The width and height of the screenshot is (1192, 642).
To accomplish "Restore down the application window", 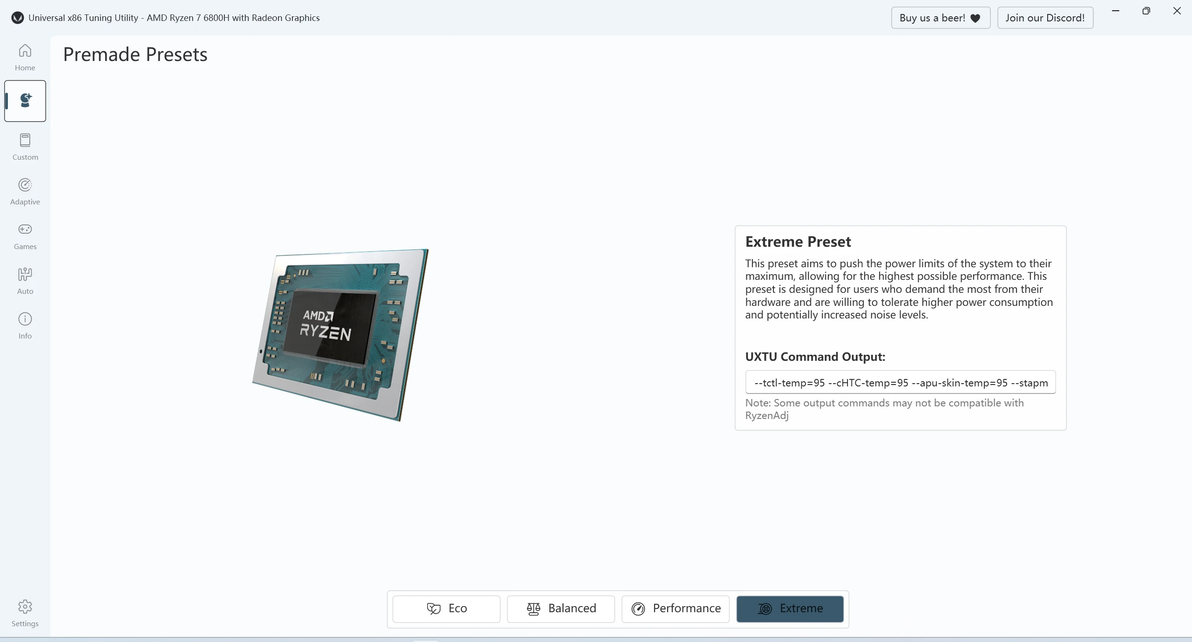I will click(1146, 11).
